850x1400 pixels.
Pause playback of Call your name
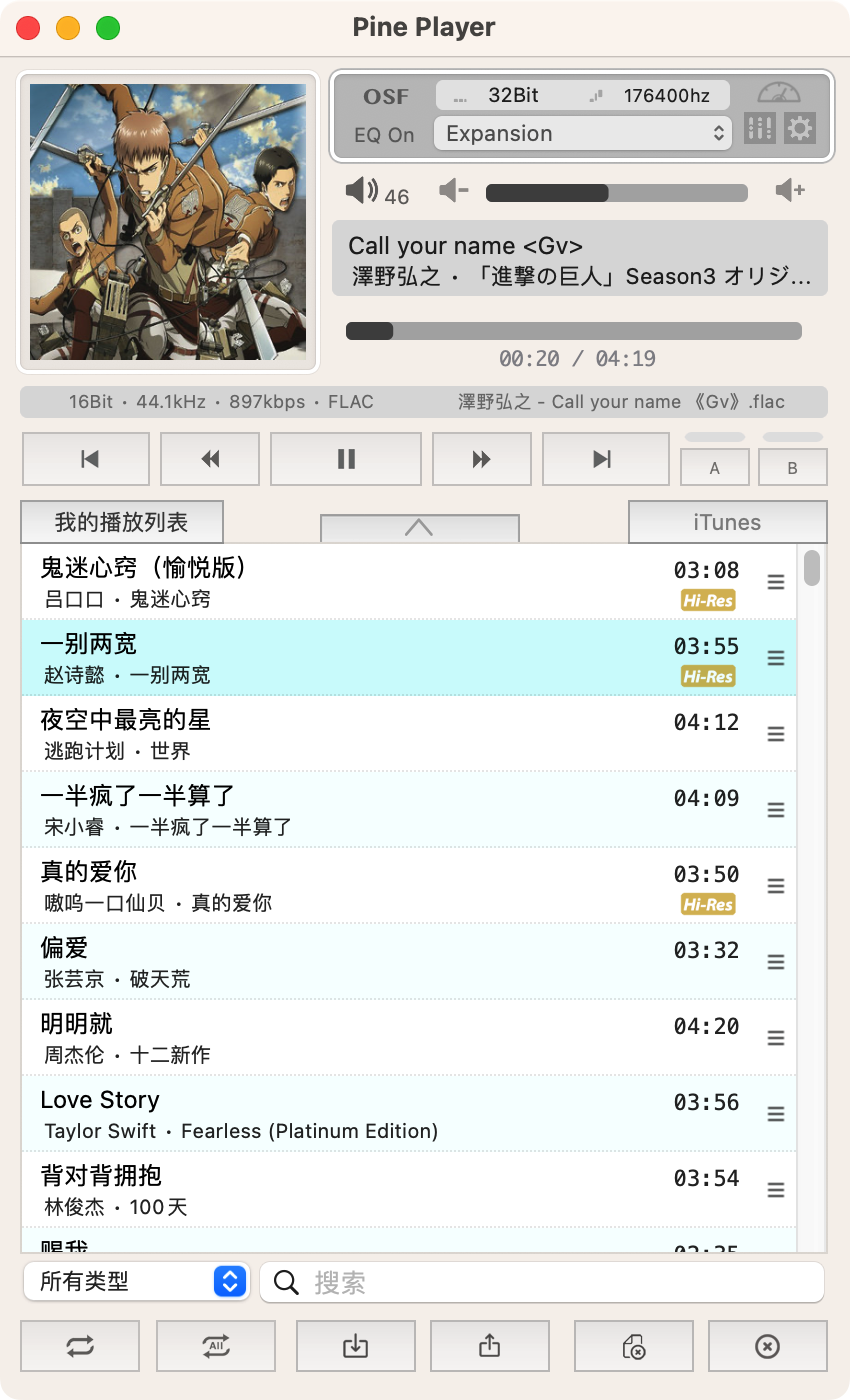click(346, 459)
